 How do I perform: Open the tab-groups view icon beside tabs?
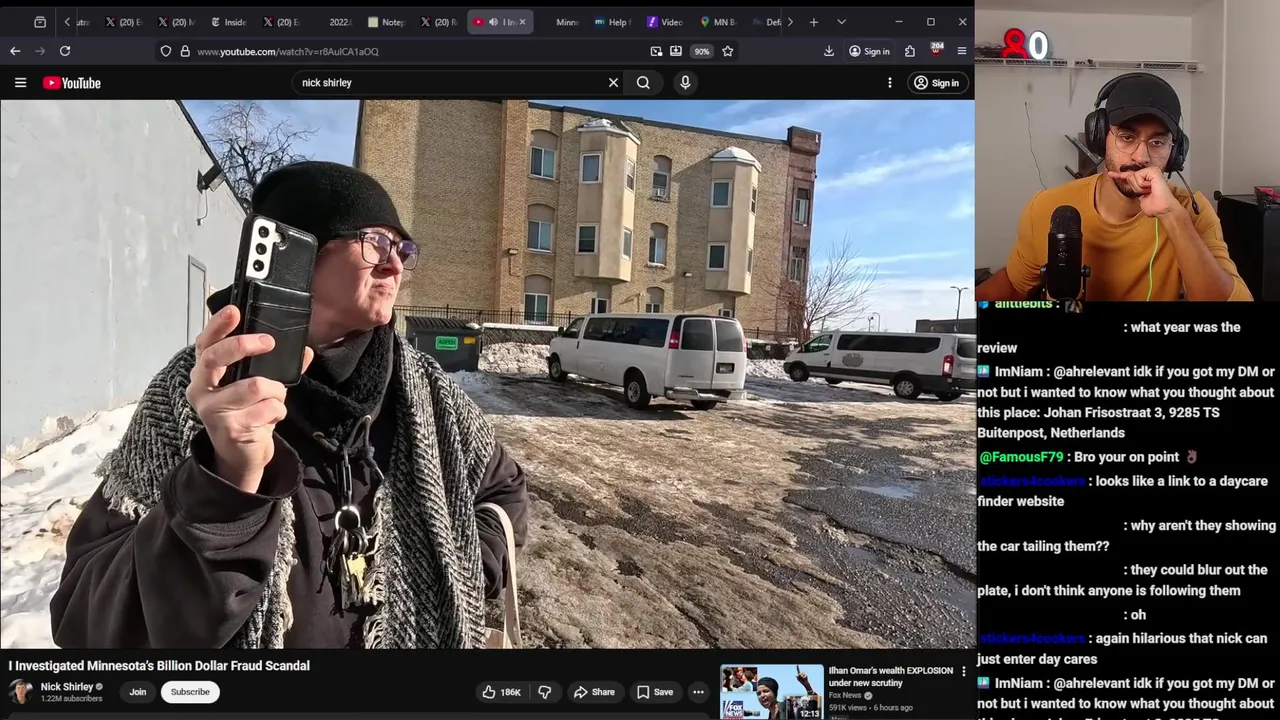pos(40,22)
